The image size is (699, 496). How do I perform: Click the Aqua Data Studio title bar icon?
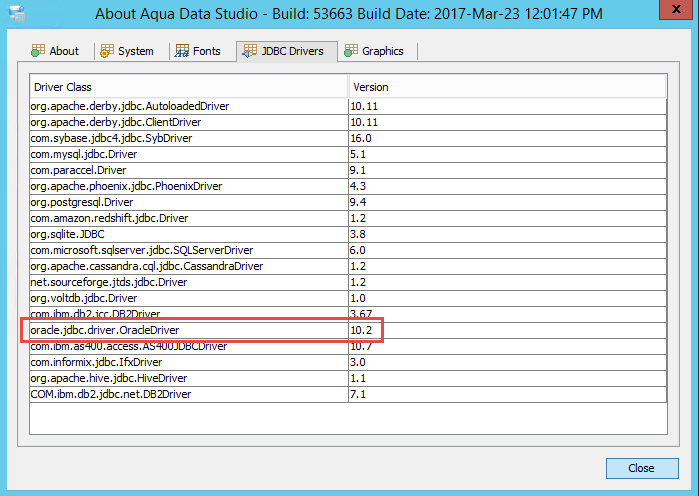[17, 13]
